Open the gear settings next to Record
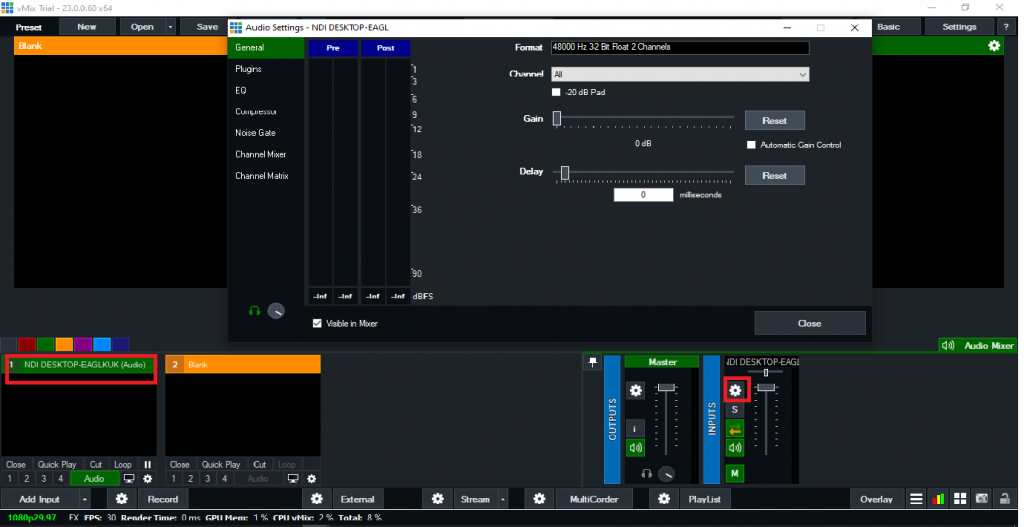1024x527 pixels. (121, 499)
